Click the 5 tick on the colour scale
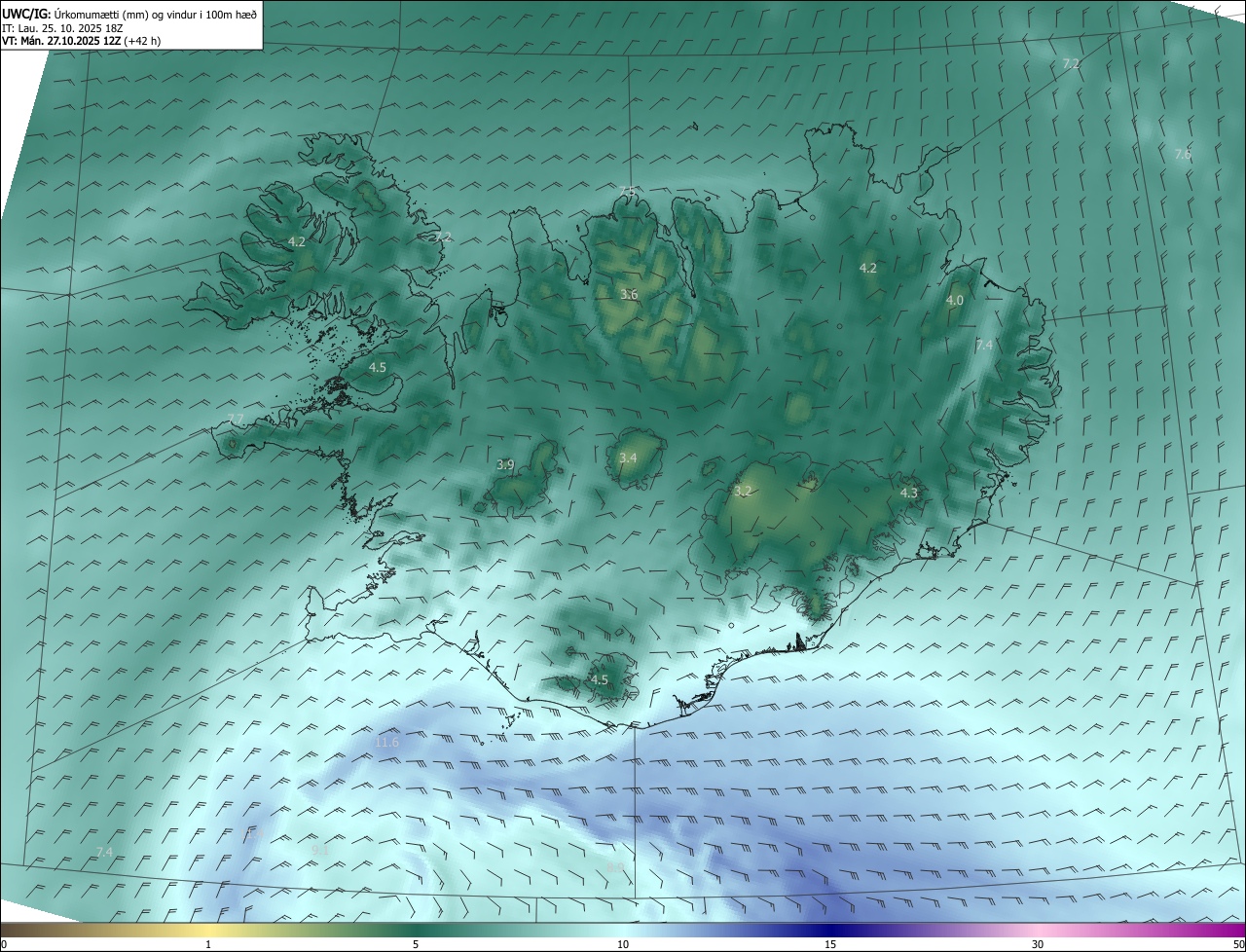This screenshot has height=952, width=1246. (x=416, y=944)
